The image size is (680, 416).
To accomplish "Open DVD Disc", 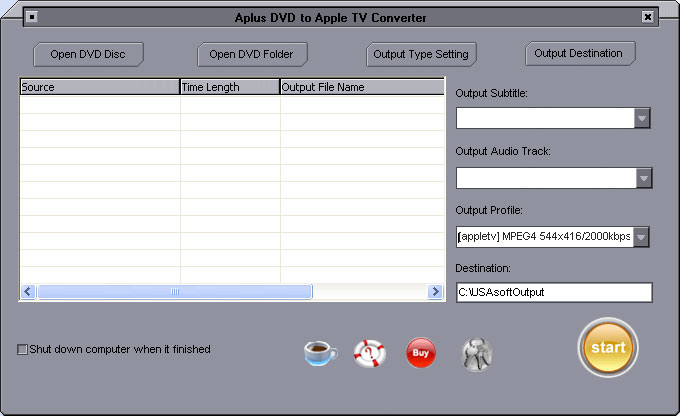I will coord(88,54).
